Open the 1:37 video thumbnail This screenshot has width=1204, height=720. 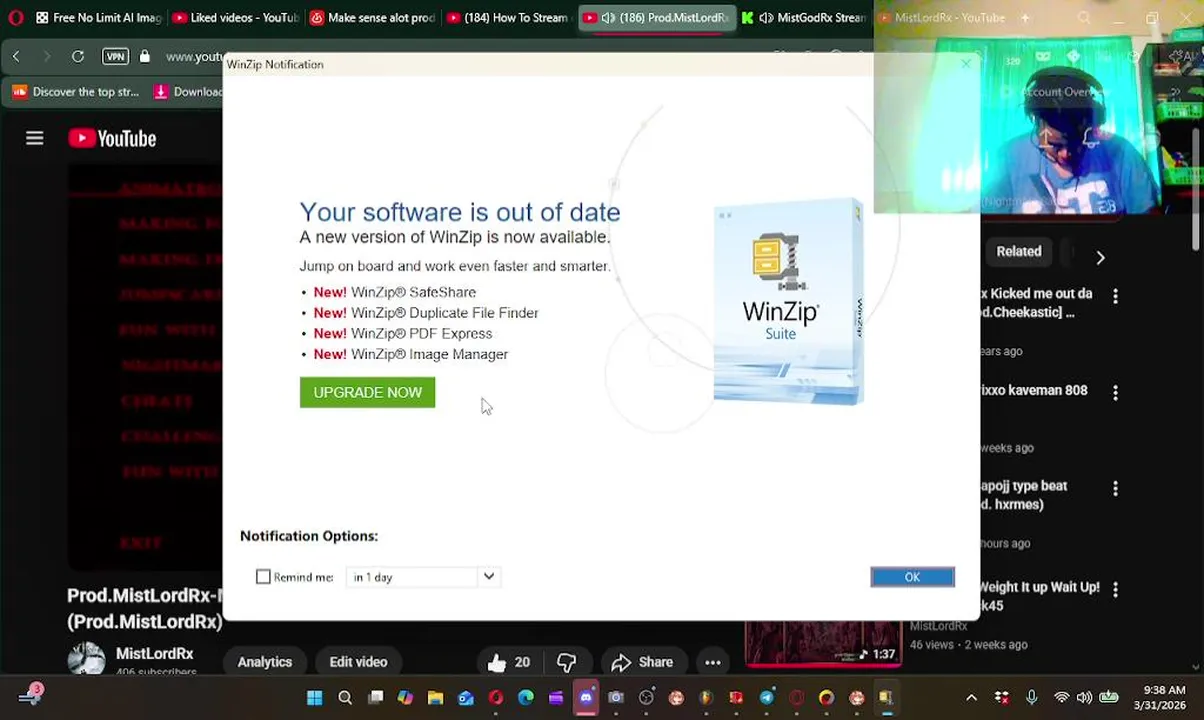click(x=822, y=644)
